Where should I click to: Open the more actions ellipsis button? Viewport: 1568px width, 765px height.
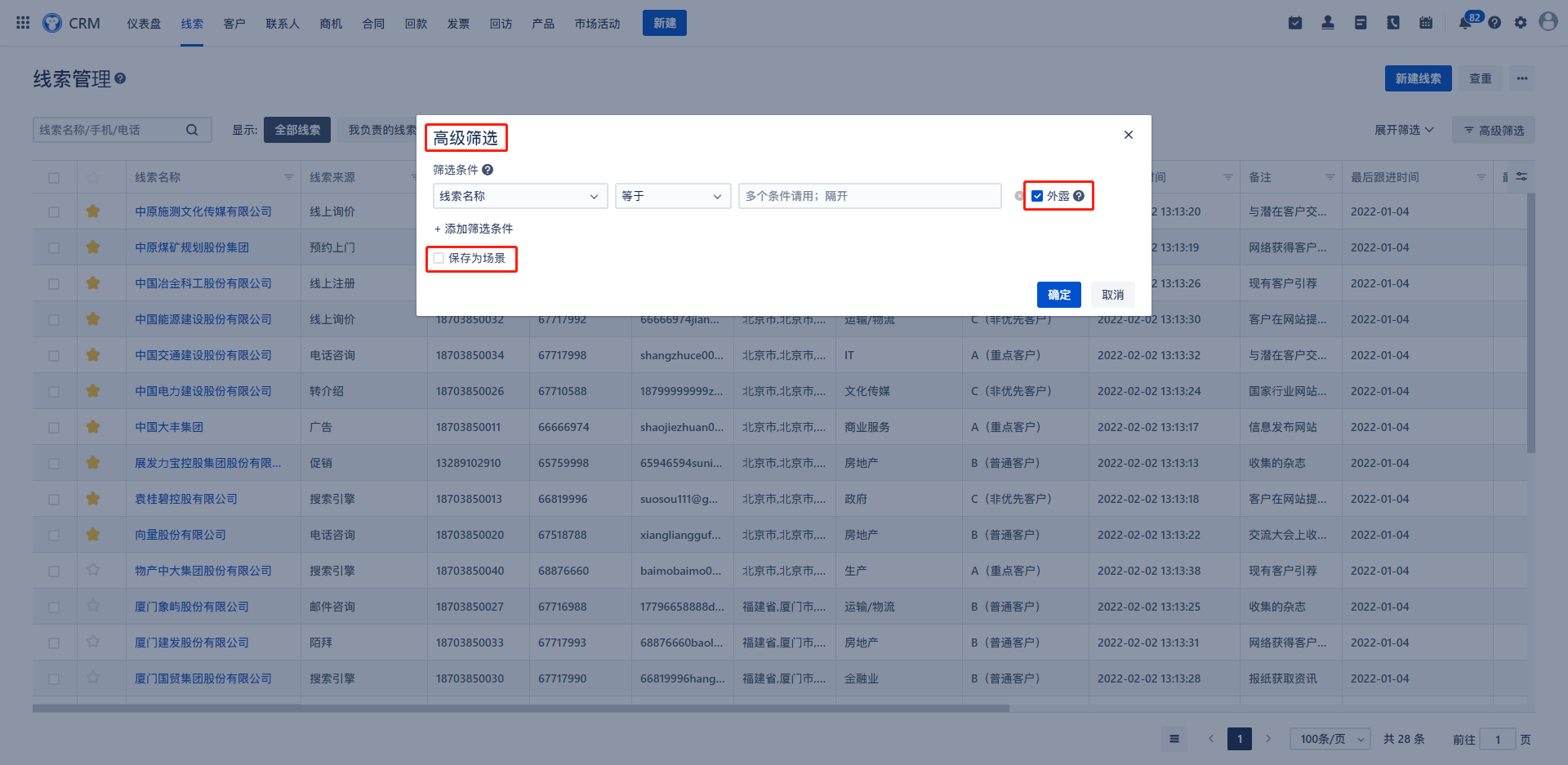point(1522,78)
